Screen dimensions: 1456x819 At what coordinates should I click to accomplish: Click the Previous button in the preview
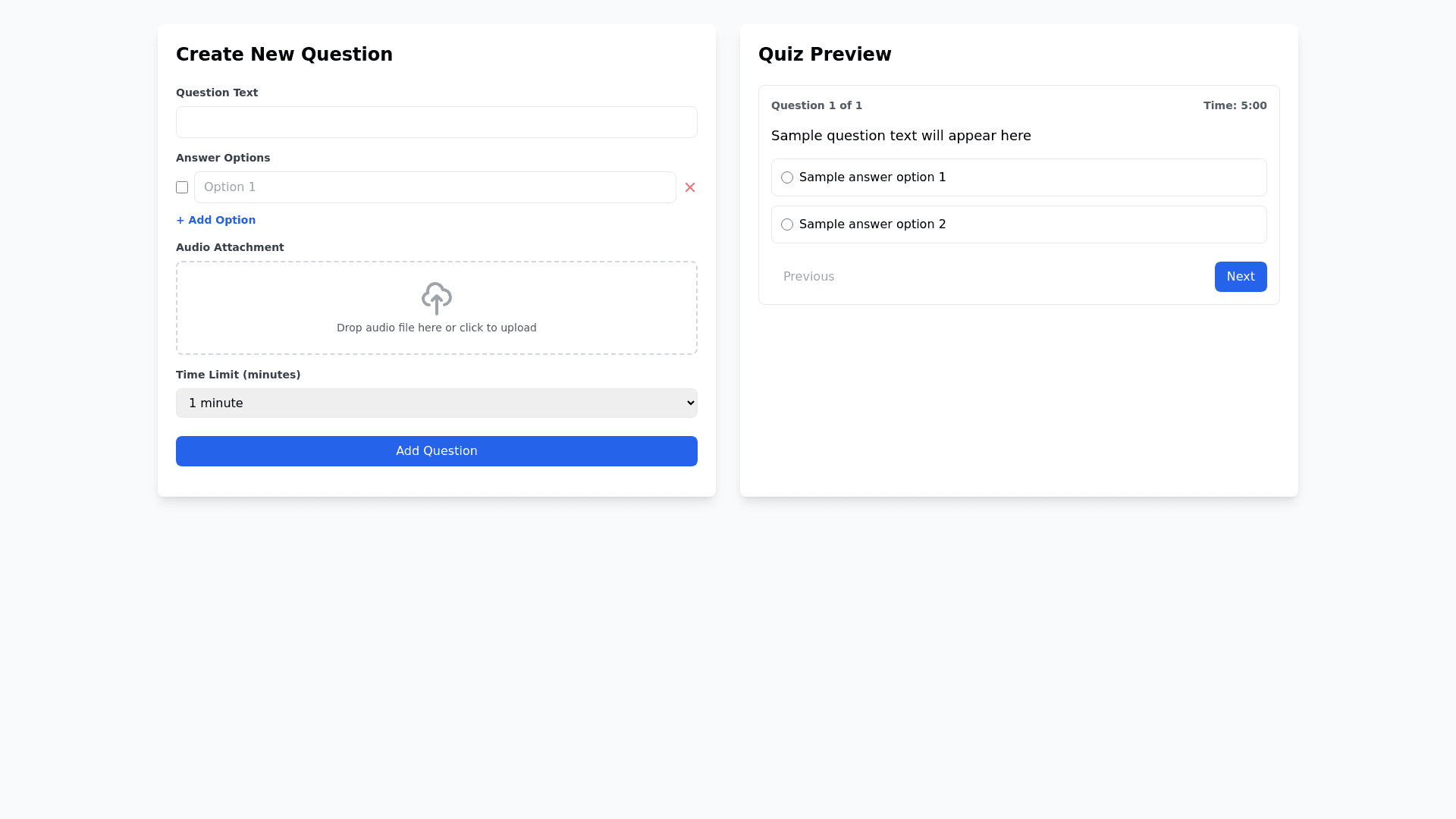pos(808,277)
